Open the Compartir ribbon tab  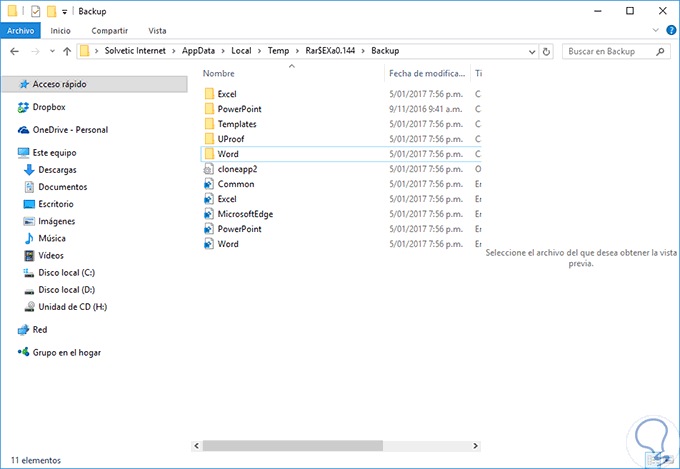click(109, 31)
